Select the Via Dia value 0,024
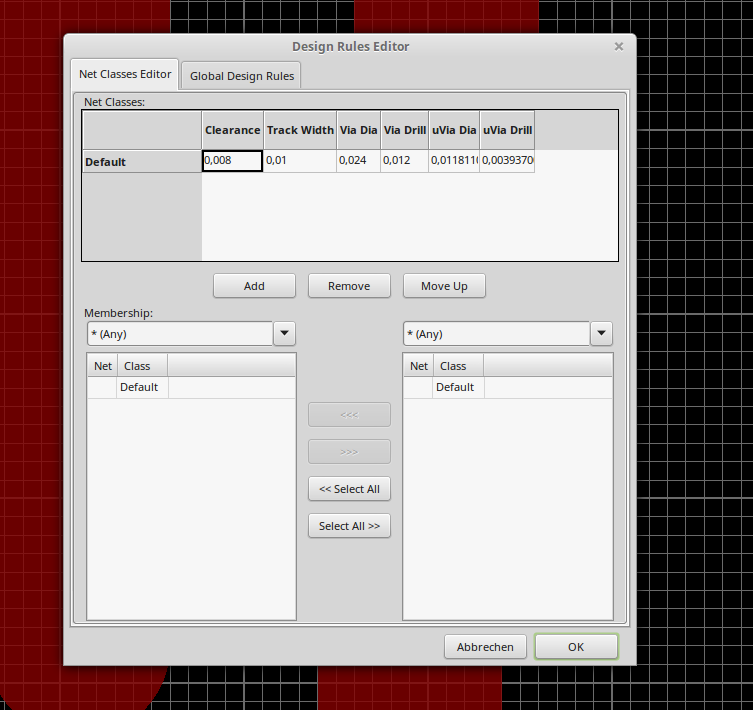This screenshot has width=753, height=710. (x=358, y=161)
